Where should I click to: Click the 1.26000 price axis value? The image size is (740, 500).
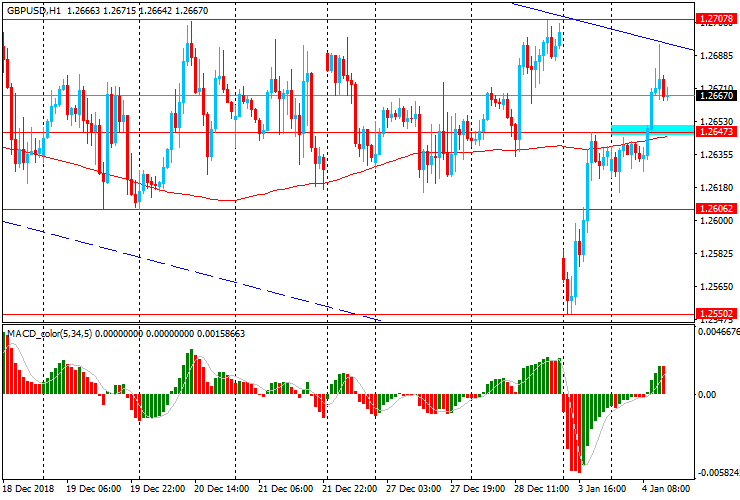716,221
